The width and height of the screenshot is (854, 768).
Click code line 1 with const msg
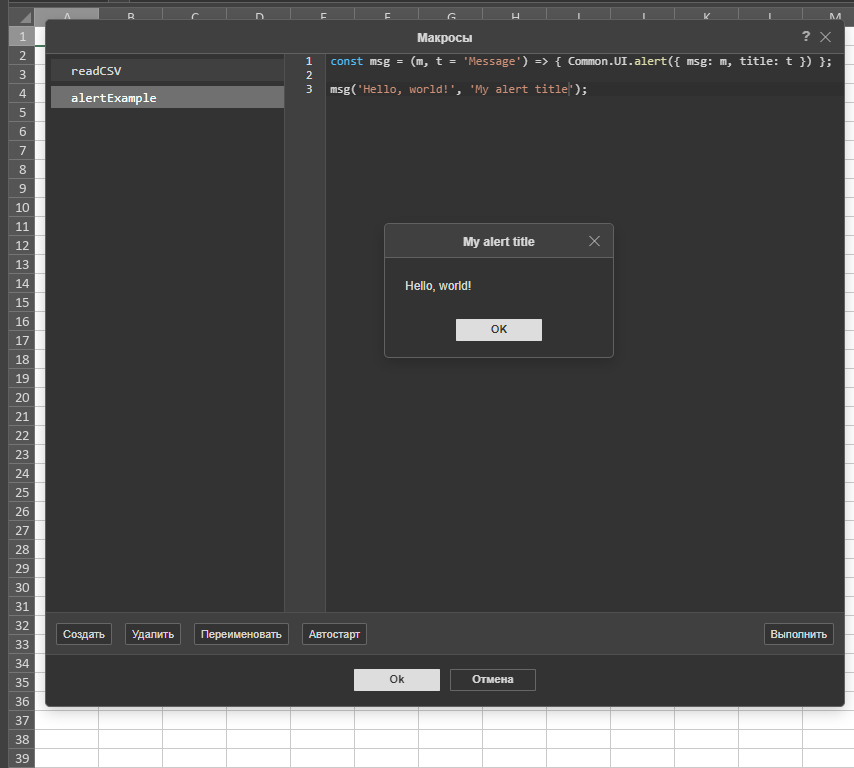click(581, 61)
